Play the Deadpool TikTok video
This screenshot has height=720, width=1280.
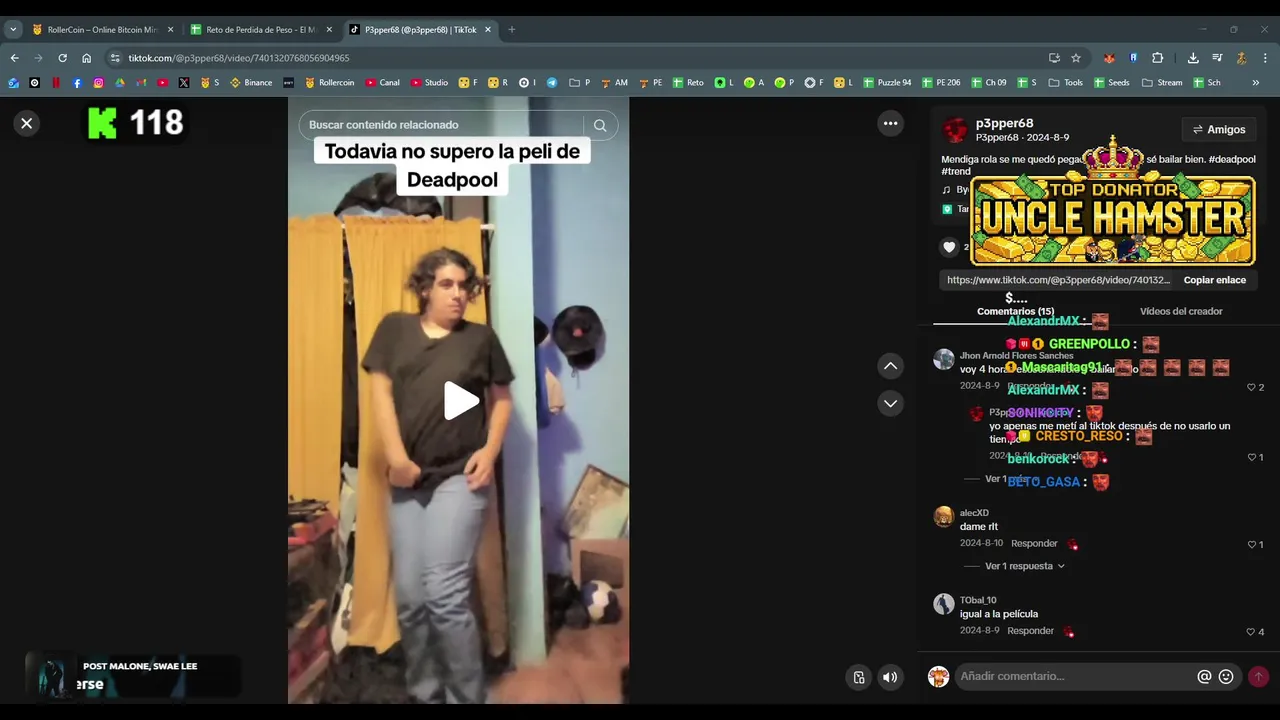click(460, 400)
